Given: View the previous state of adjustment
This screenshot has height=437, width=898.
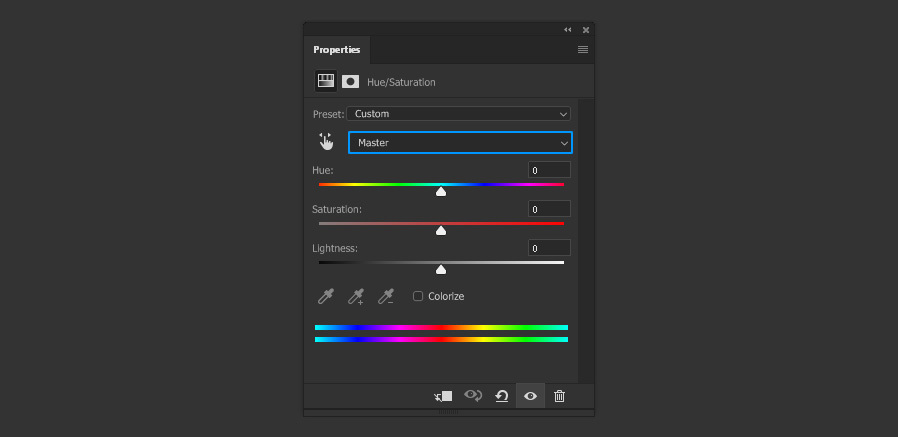Looking at the screenshot, I should 473,395.
